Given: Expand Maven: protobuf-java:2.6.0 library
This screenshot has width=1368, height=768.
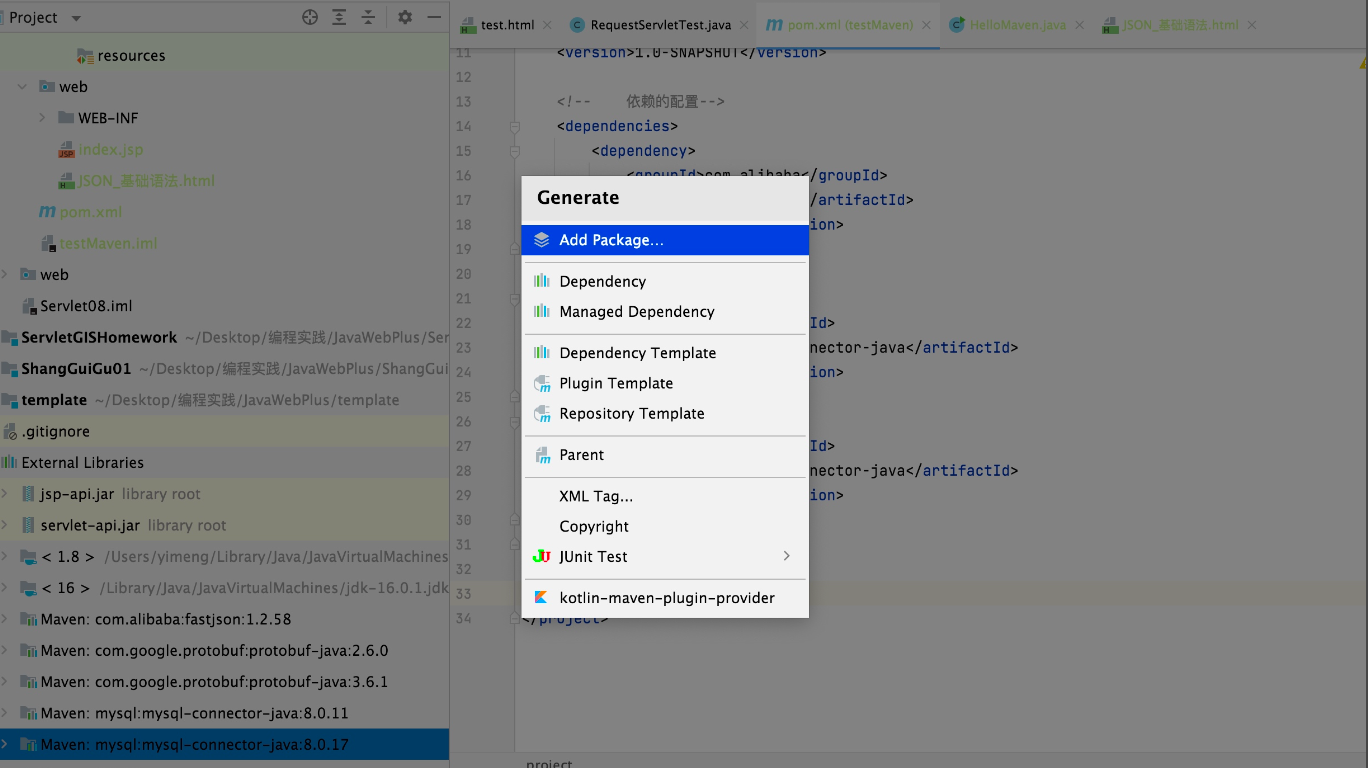Looking at the screenshot, I should tap(5, 651).
